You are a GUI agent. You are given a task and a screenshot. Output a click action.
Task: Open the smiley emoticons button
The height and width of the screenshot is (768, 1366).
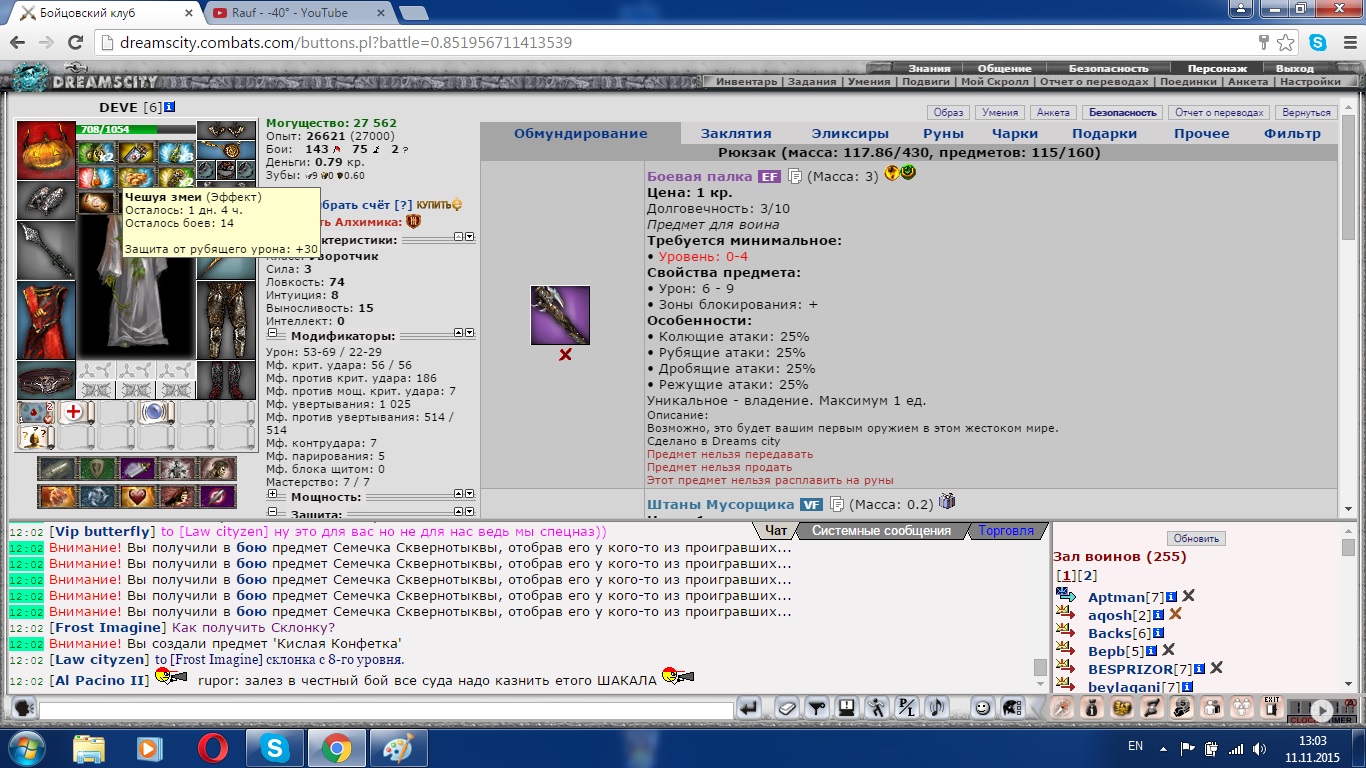983,708
